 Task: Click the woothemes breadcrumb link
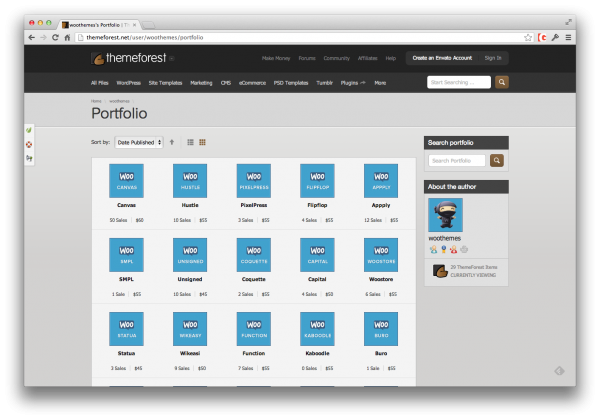coord(119,101)
